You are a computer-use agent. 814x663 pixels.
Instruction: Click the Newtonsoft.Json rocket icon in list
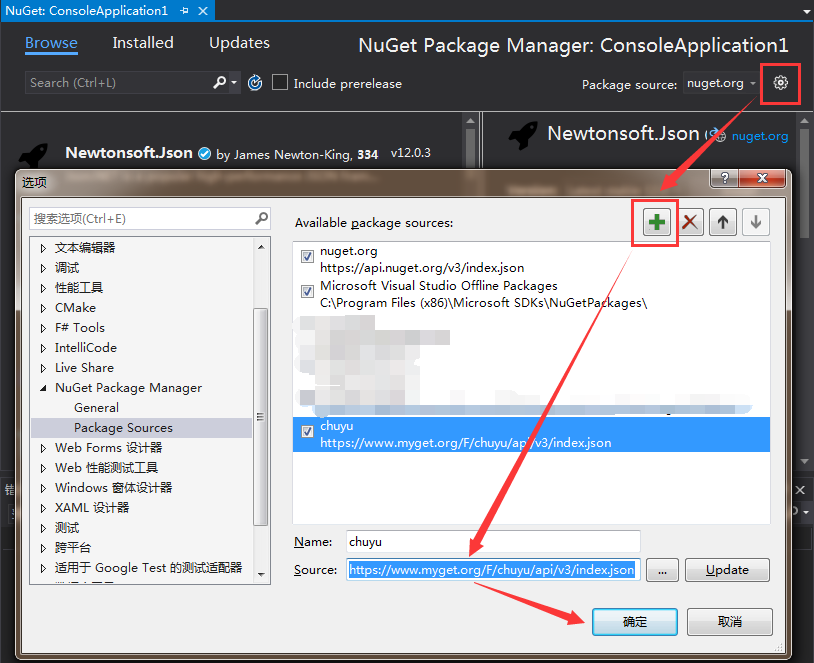33,155
